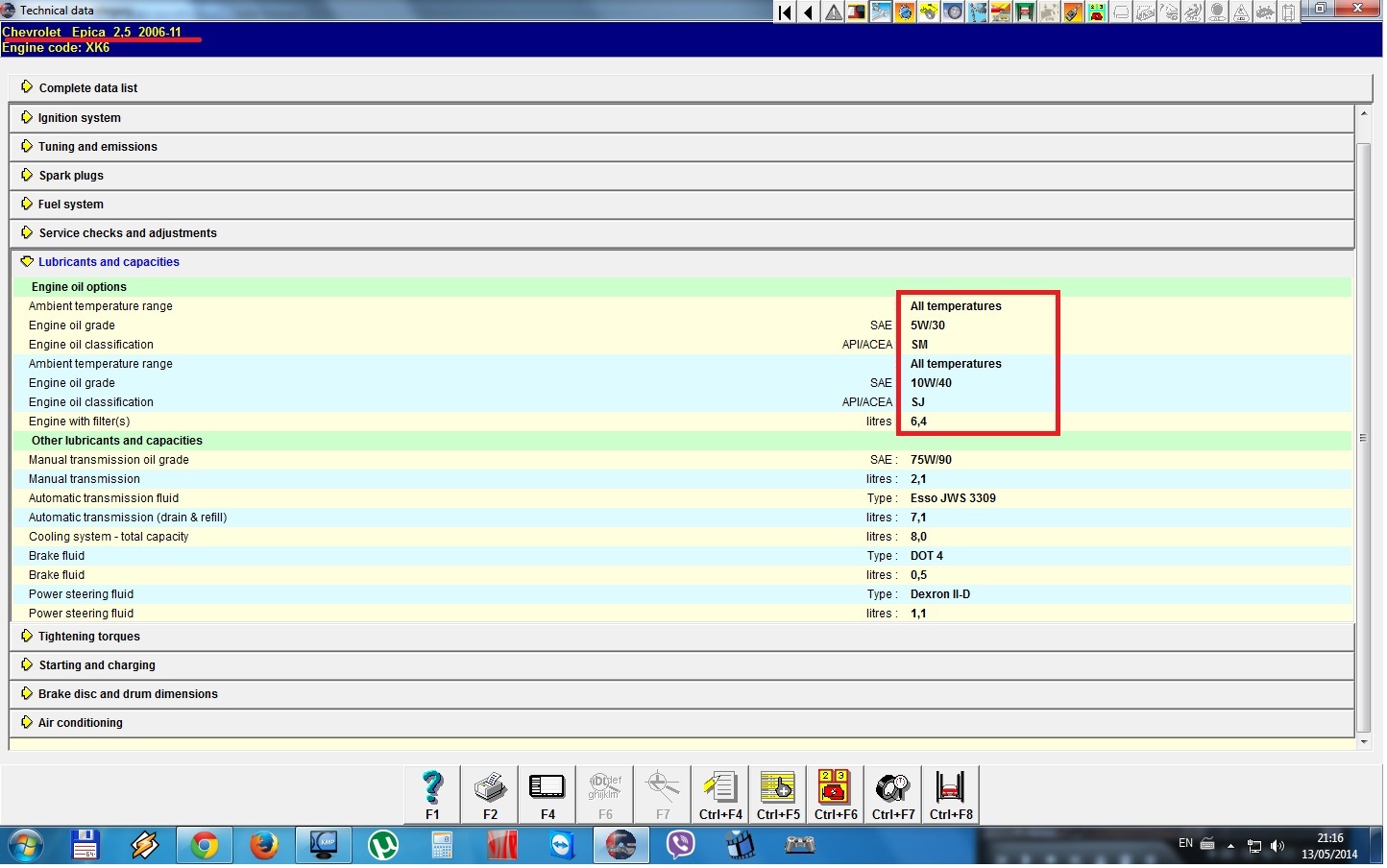Open the floppy disk taskbar icon
This screenshot has height=868, width=1387.
[85, 846]
